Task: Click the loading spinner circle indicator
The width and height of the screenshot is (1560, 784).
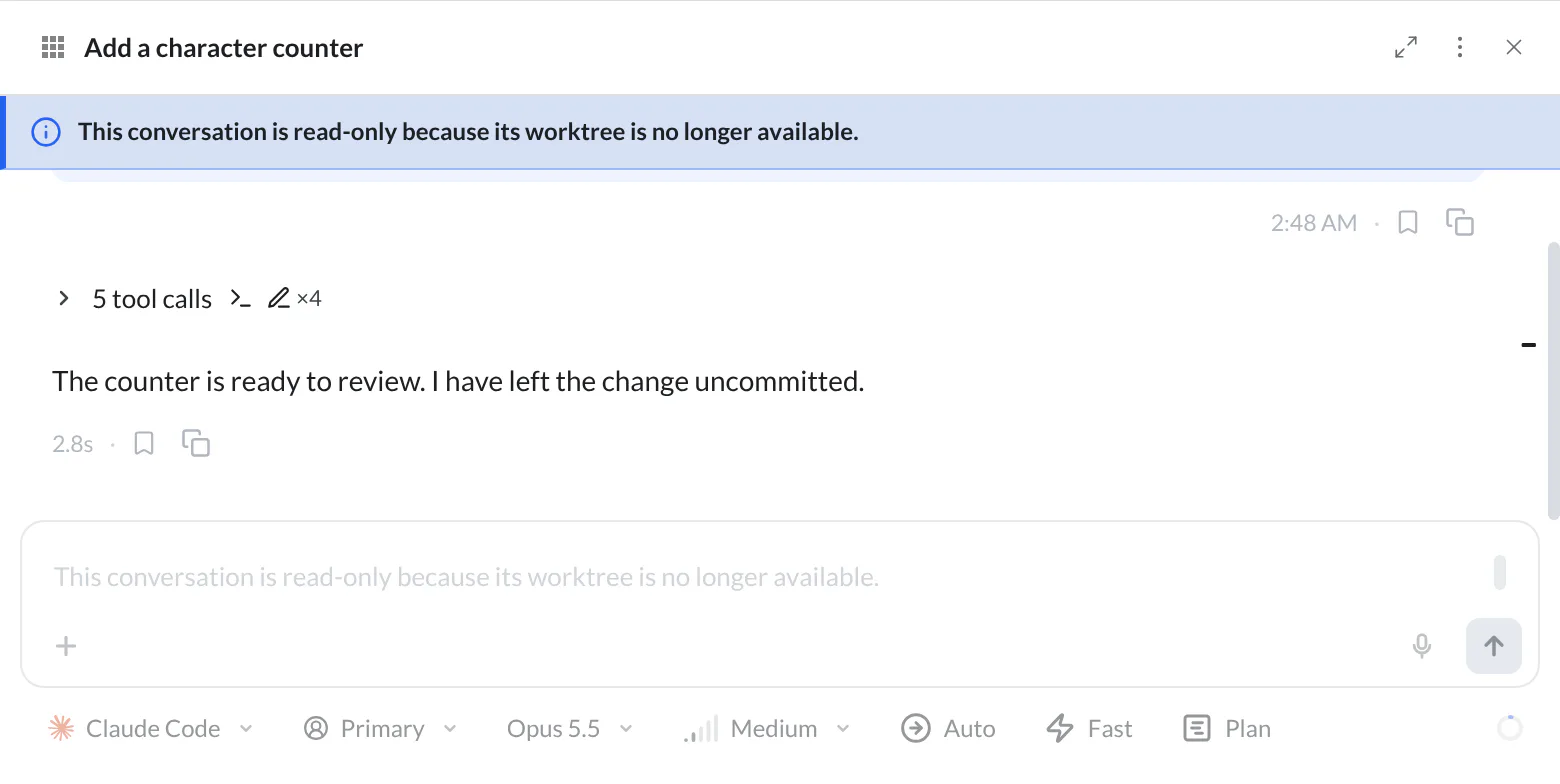Action: 1510,728
